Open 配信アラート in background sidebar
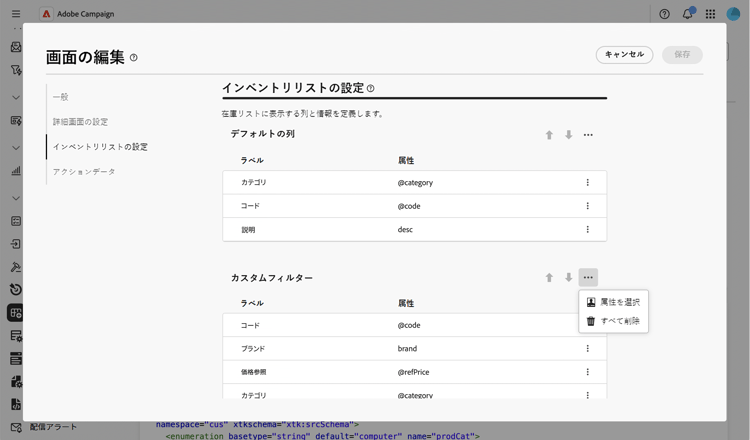Screen dimensions: 750x440 coord(53,427)
